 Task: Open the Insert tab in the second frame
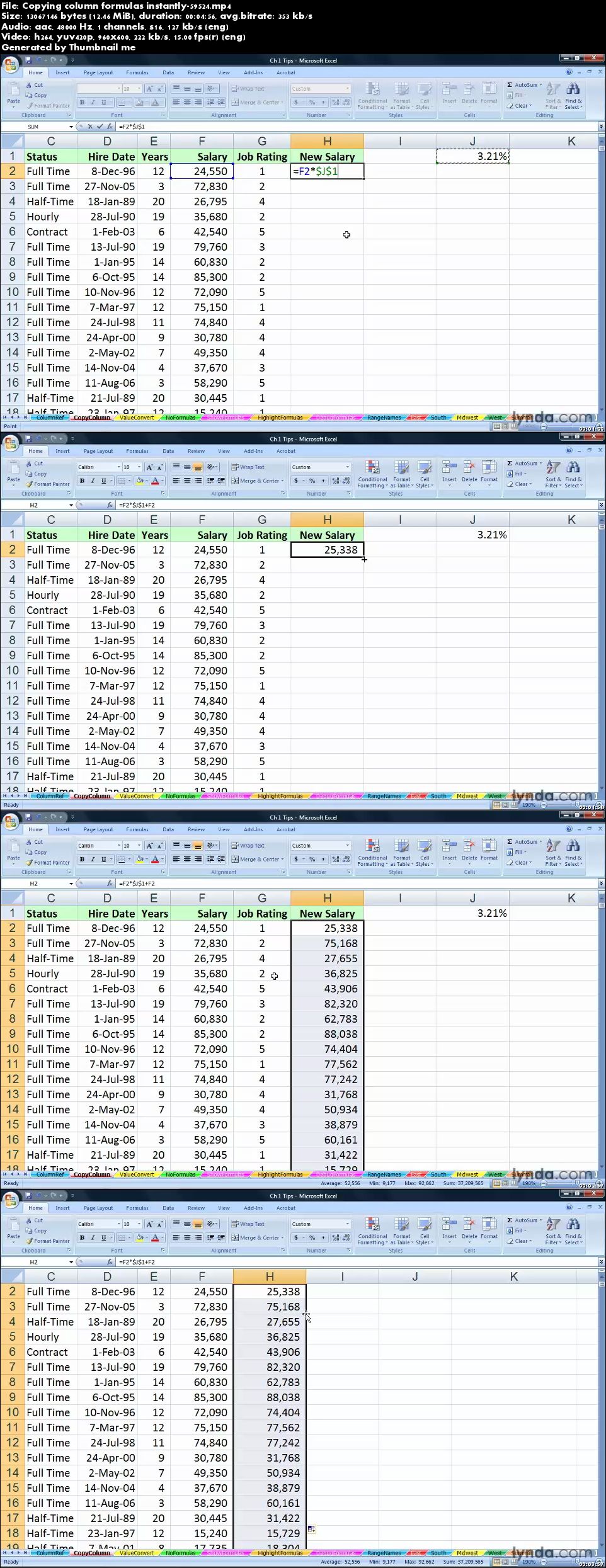(x=62, y=451)
